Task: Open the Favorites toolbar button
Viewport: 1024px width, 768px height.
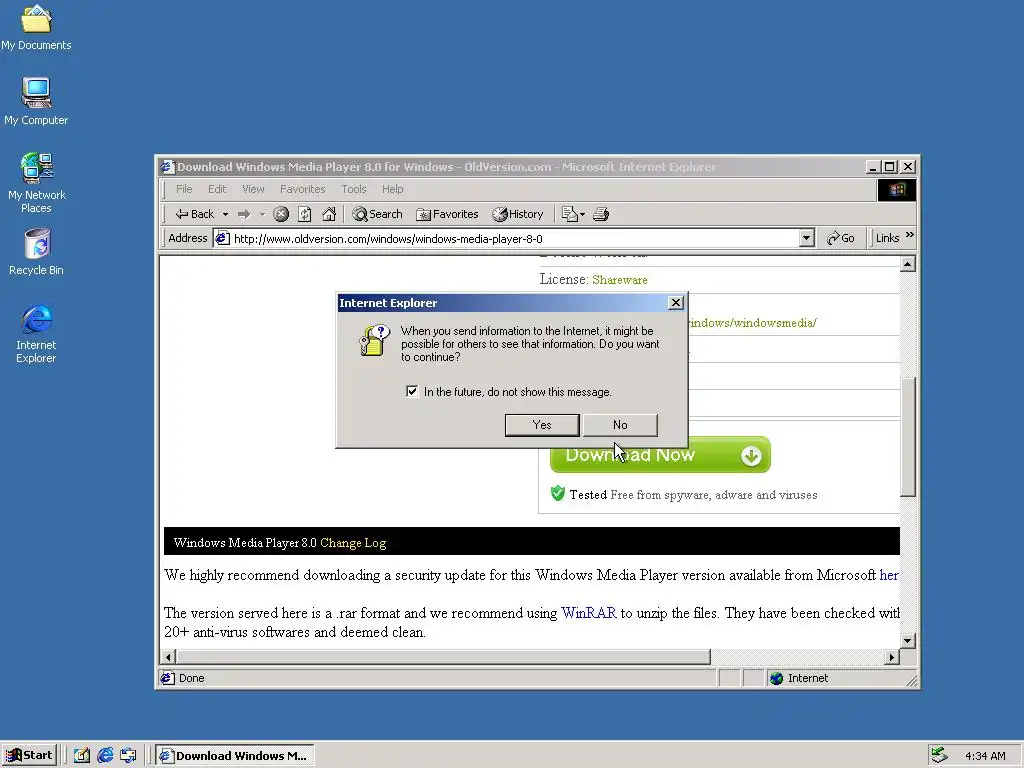Action: 447,214
